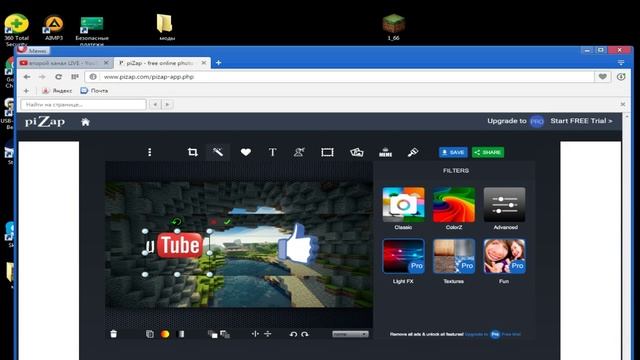Launch AIMP3 from the desktop
The width and height of the screenshot is (640, 360).
(54, 28)
